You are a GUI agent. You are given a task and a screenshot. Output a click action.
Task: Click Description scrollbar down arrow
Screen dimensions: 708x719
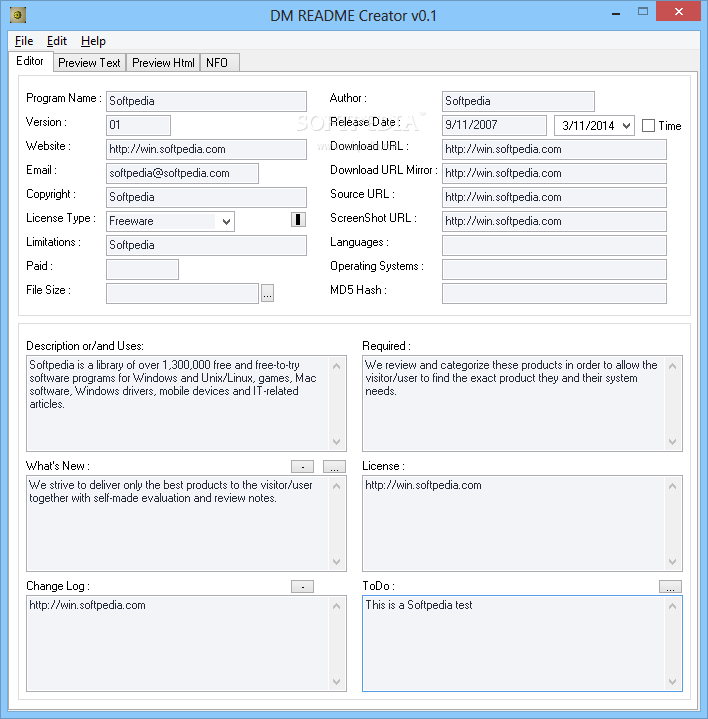pyautogui.click(x=337, y=442)
